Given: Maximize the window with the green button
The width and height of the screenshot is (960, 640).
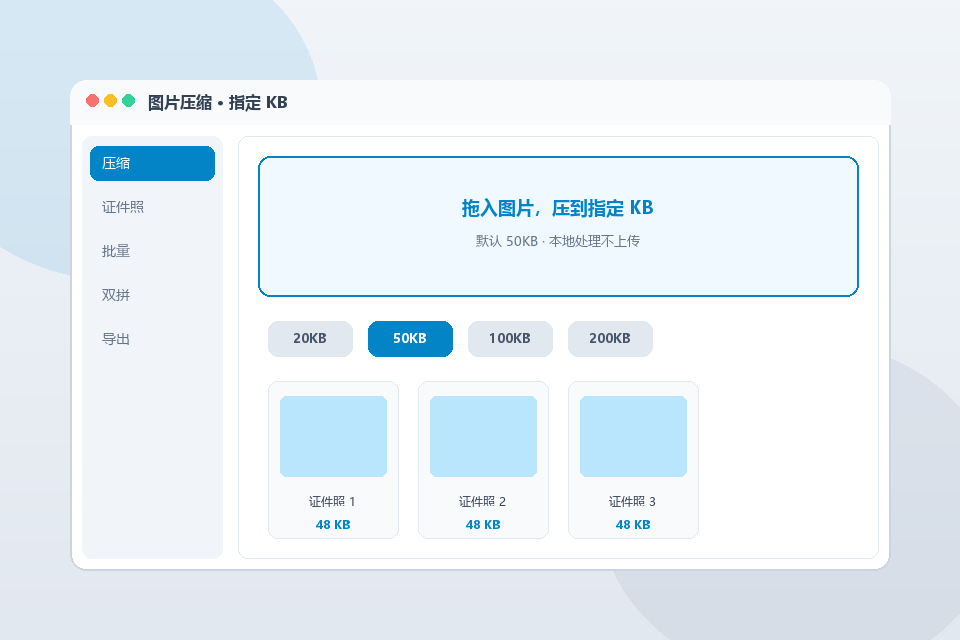Looking at the screenshot, I should (129, 100).
